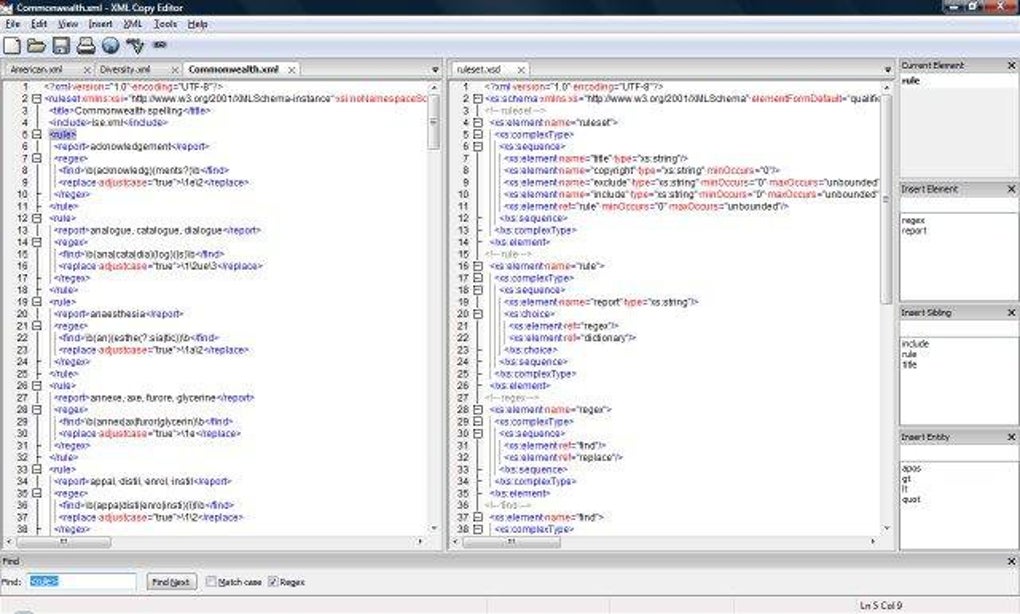The image size is (1020, 614).
Task: Create a new document with the New icon
Action: (x=12, y=46)
